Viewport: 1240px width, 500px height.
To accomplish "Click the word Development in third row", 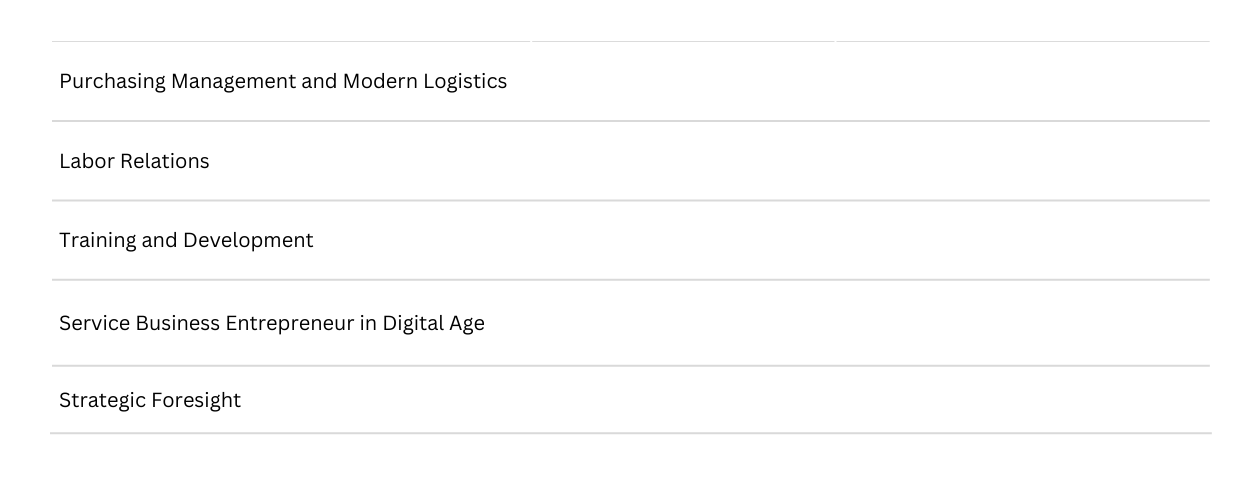I will click(248, 241).
